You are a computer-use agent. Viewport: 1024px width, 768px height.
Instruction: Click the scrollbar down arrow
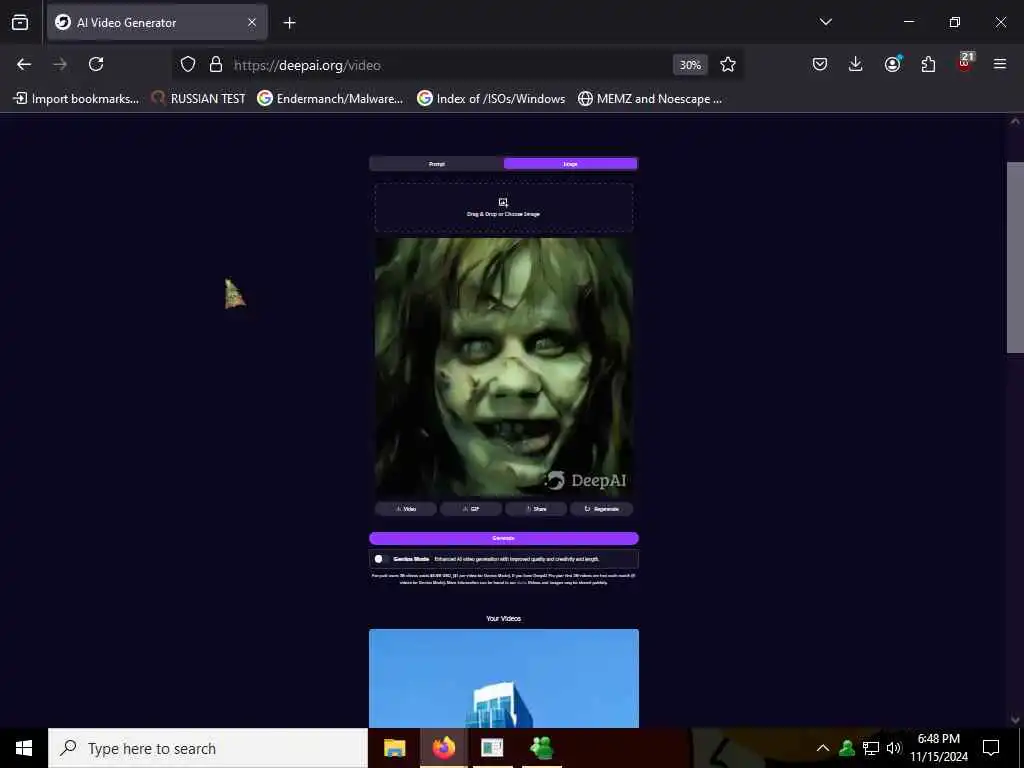pos(1015,720)
